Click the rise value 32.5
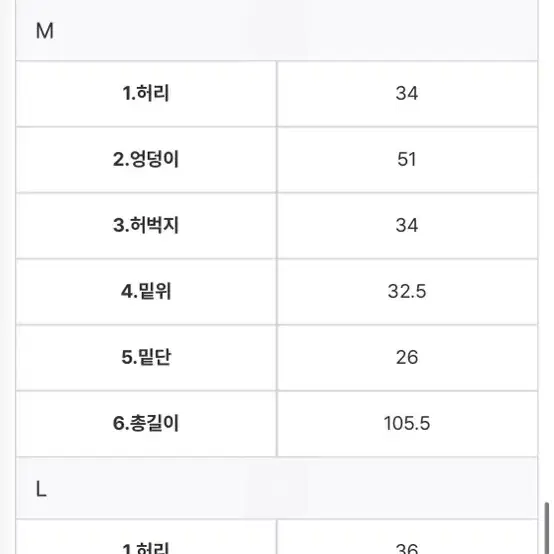This screenshot has height=554, width=554. pyautogui.click(x=407, y=291)
